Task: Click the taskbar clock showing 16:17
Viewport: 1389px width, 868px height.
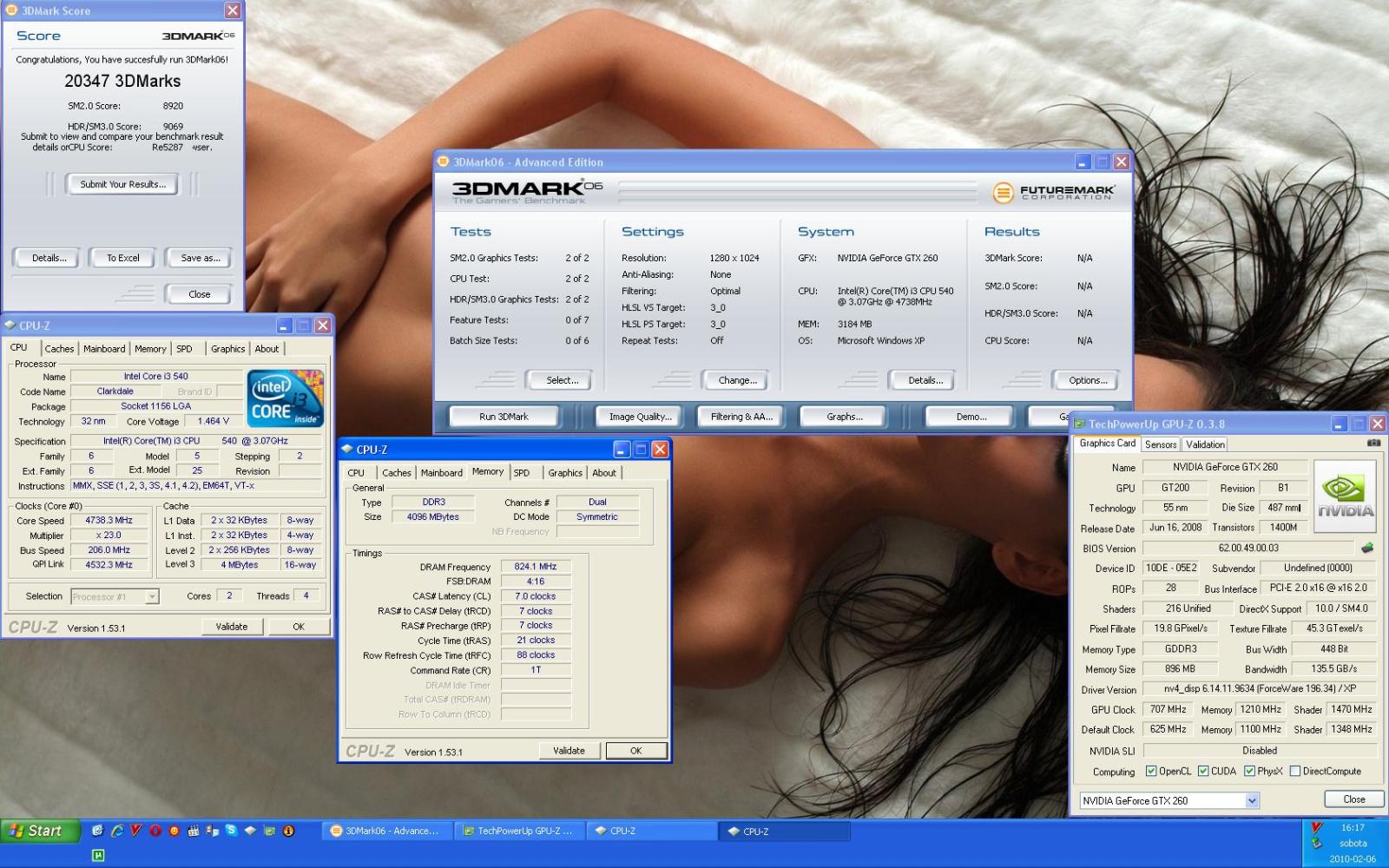Action: pyautogui.click(x=1353, y=828)
